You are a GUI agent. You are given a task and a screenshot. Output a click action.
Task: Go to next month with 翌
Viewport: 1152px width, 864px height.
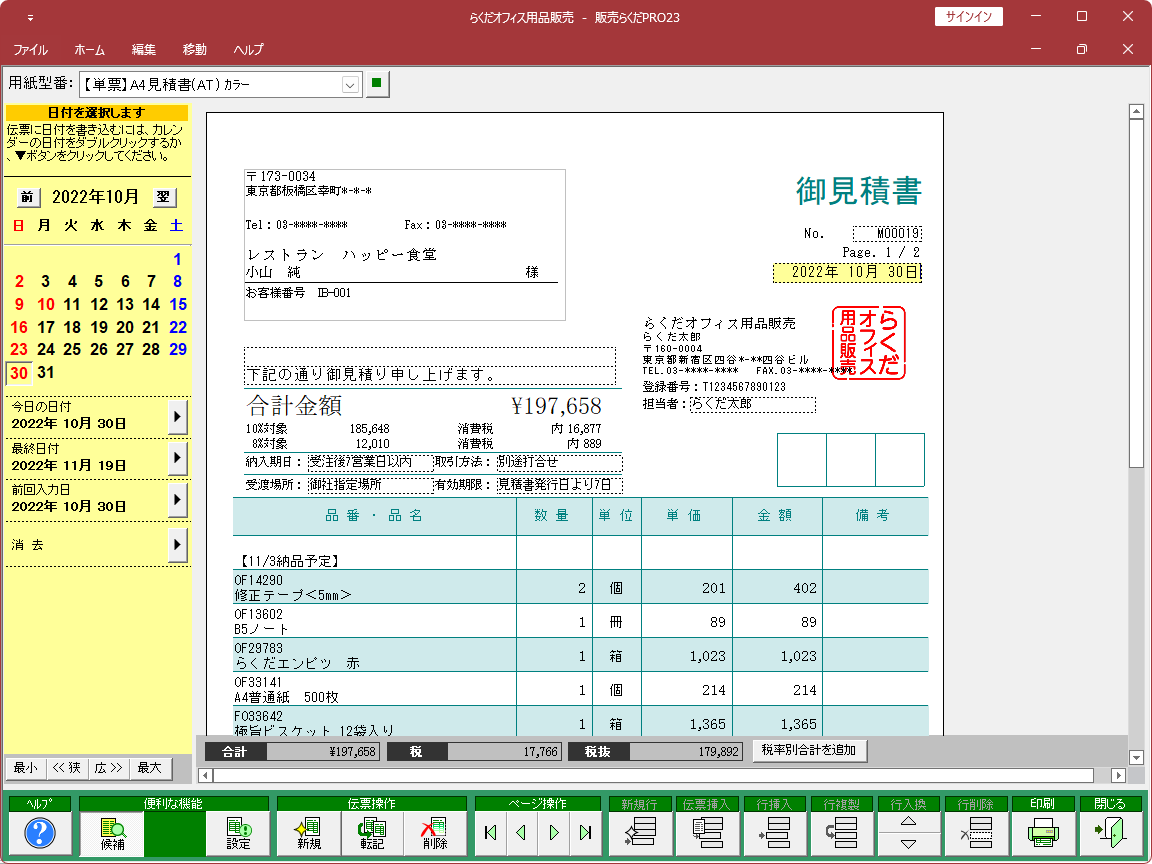pyautogui.click(x=164, y=197)
